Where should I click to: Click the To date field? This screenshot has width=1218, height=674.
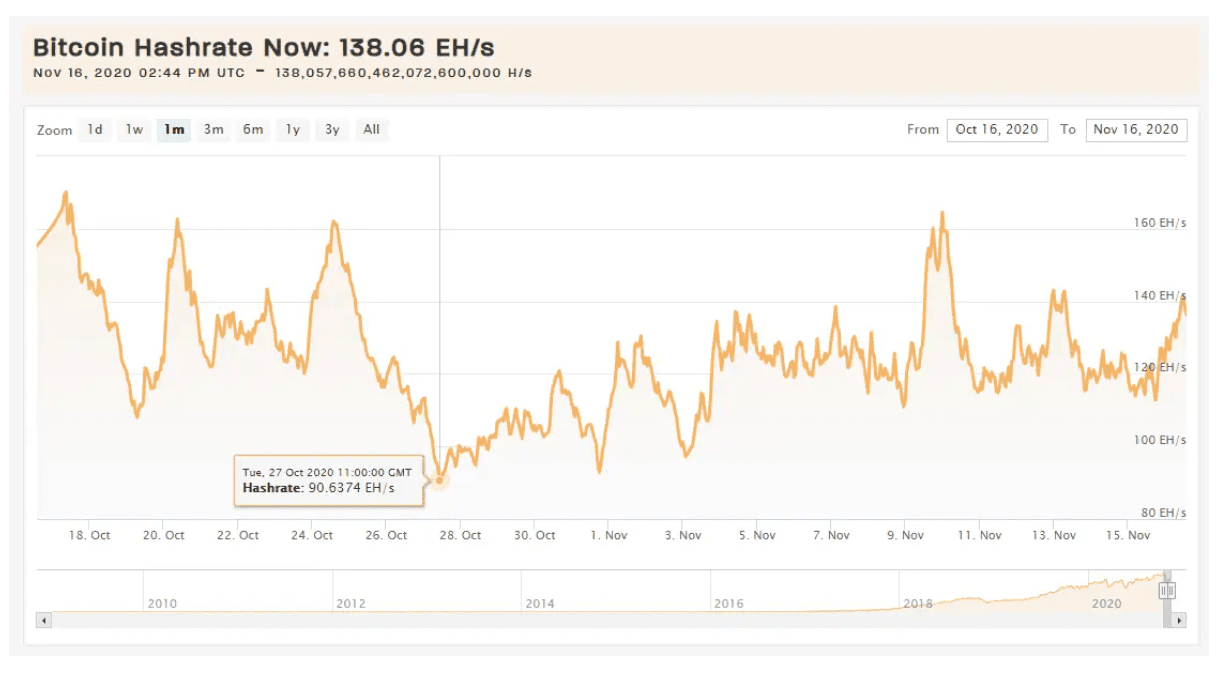coord(1136,130)
